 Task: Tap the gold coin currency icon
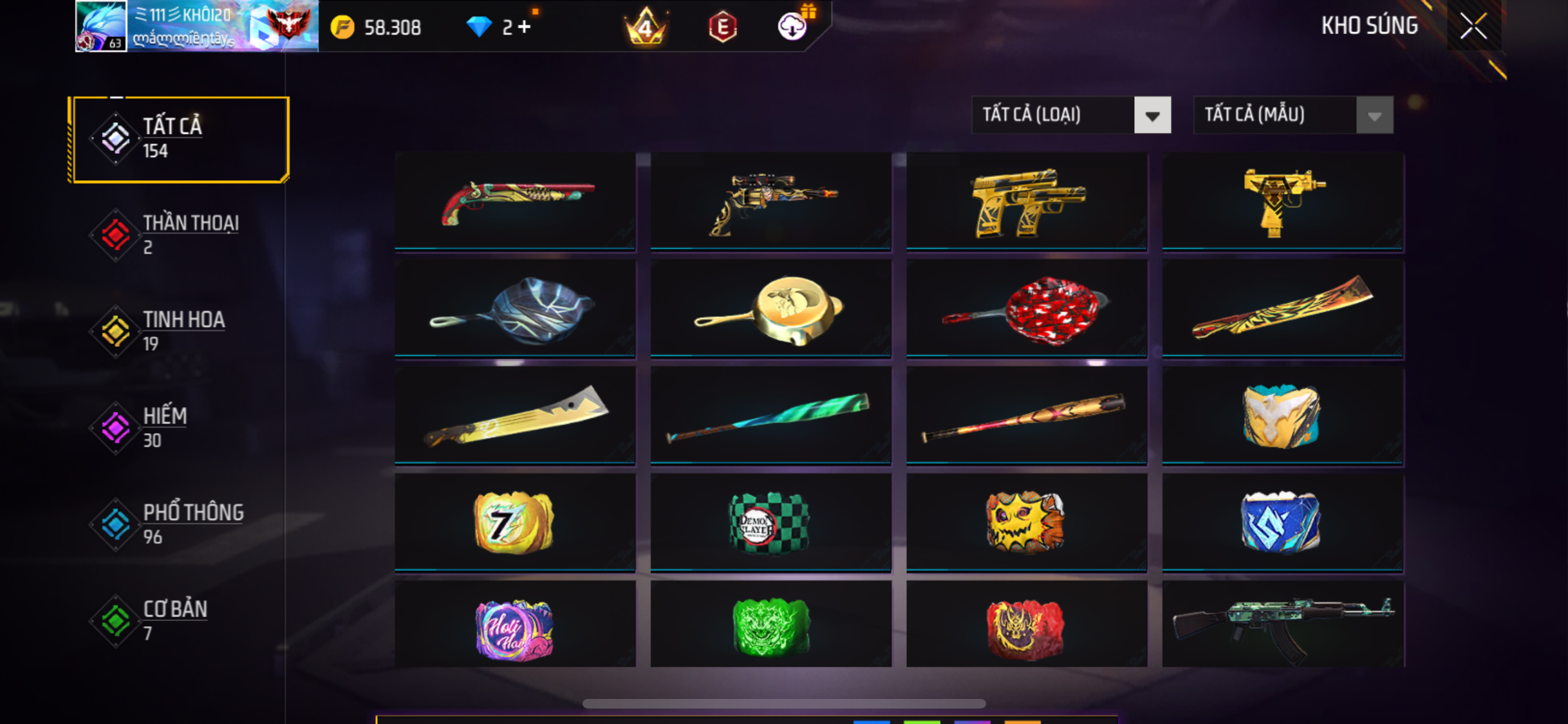pos(342,27)
